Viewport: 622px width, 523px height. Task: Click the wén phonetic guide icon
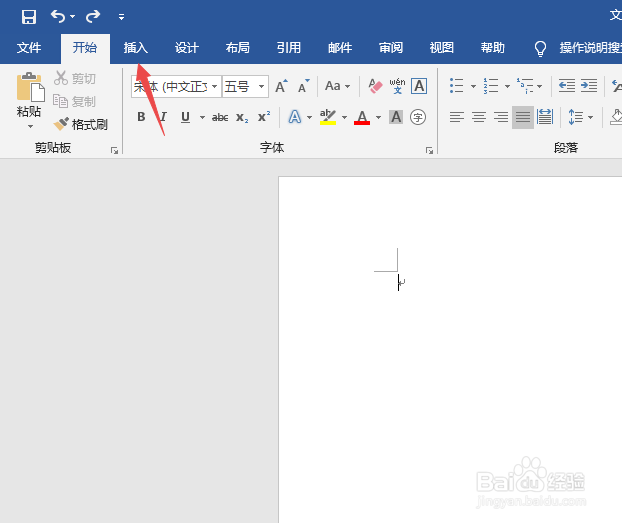(397, 86)
